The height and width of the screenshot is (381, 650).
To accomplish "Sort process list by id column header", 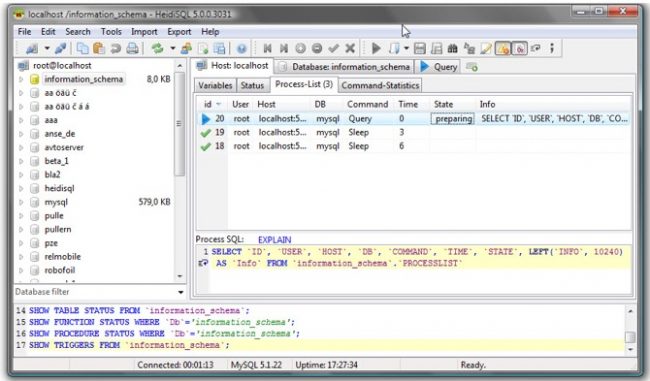I will pyautogui.click(x=213, y=104).
